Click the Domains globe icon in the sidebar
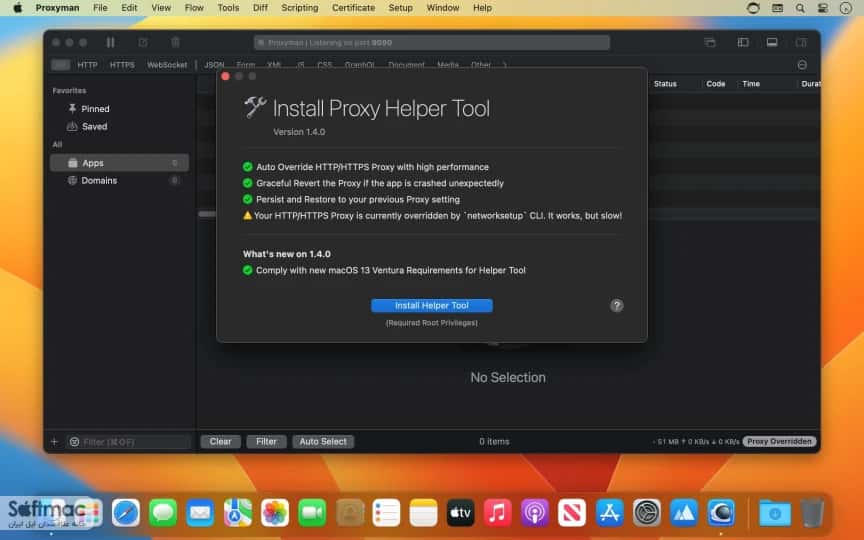Viewport: 864px width, 540px height. pyautogui.click(x=72, y=180)
